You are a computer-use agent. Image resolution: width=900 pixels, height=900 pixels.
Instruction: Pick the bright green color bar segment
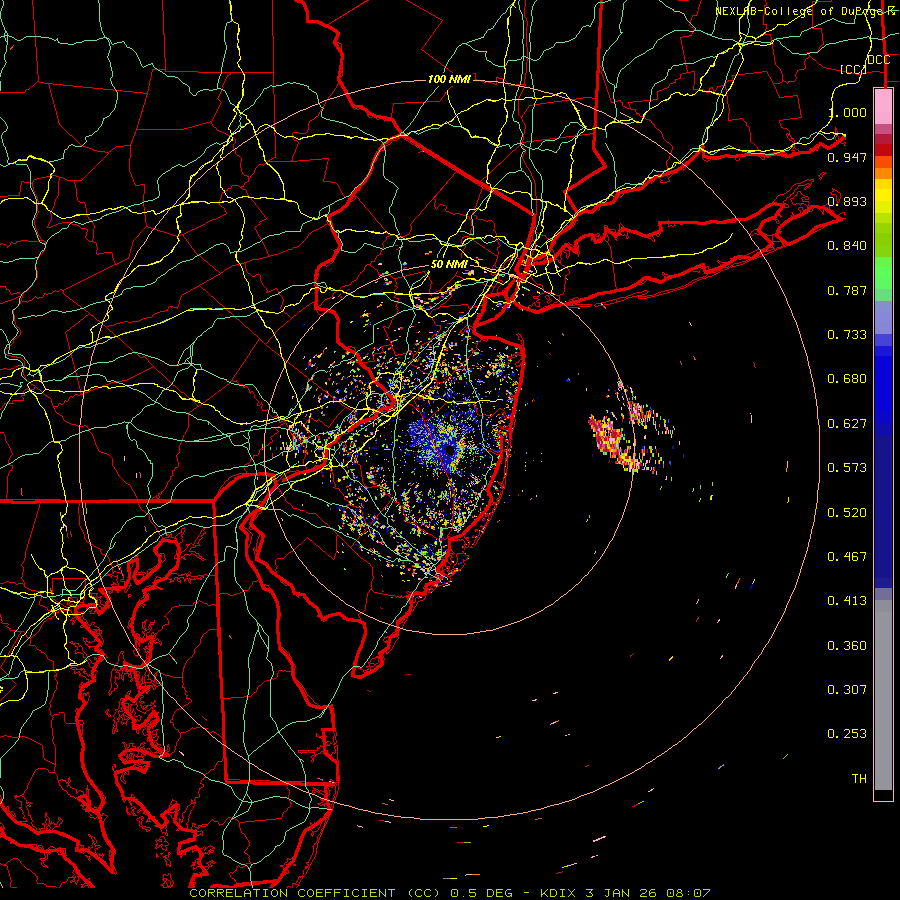coord(883,273)
